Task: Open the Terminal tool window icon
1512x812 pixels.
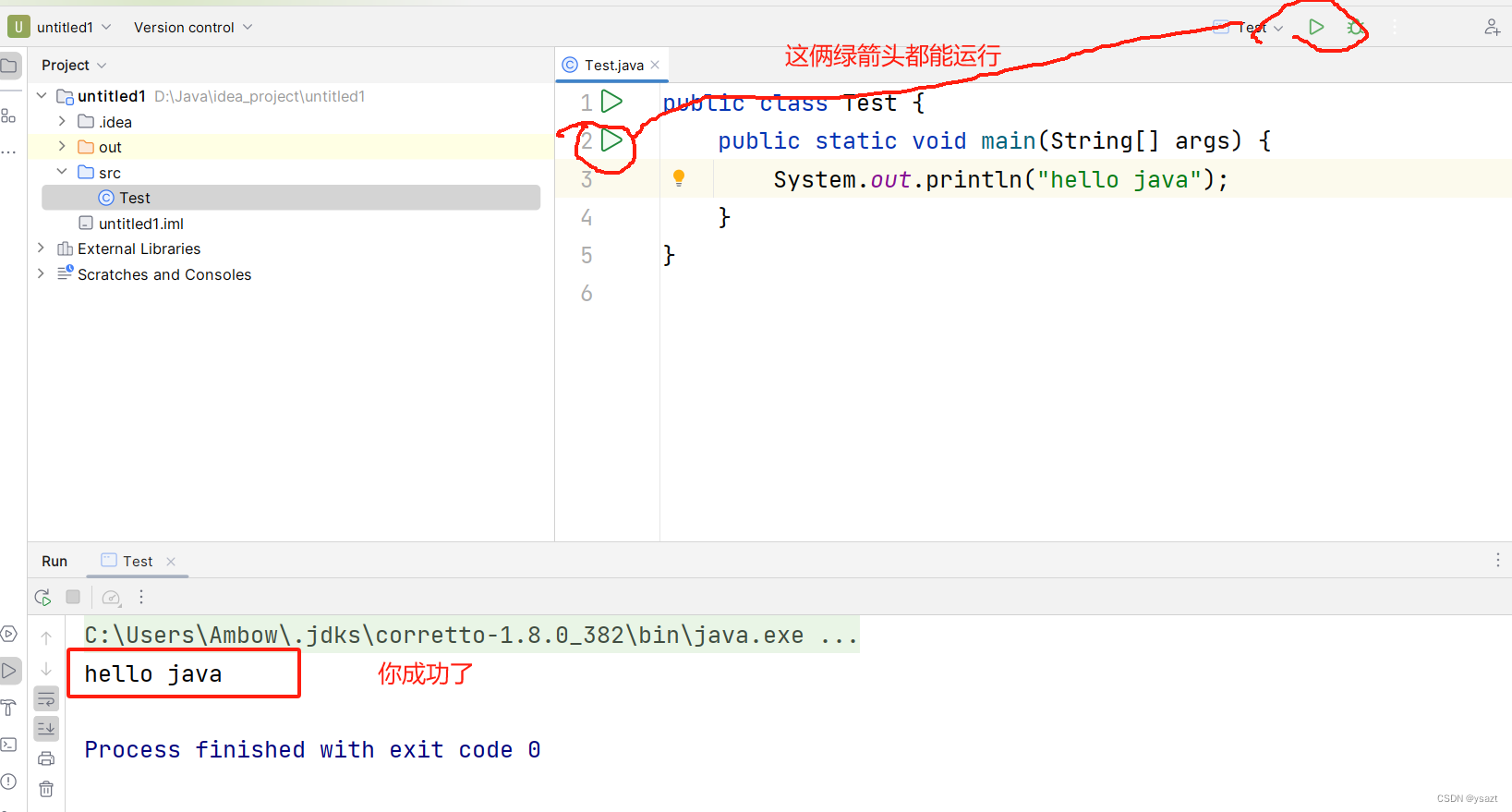Action: (x=9, y=745)
